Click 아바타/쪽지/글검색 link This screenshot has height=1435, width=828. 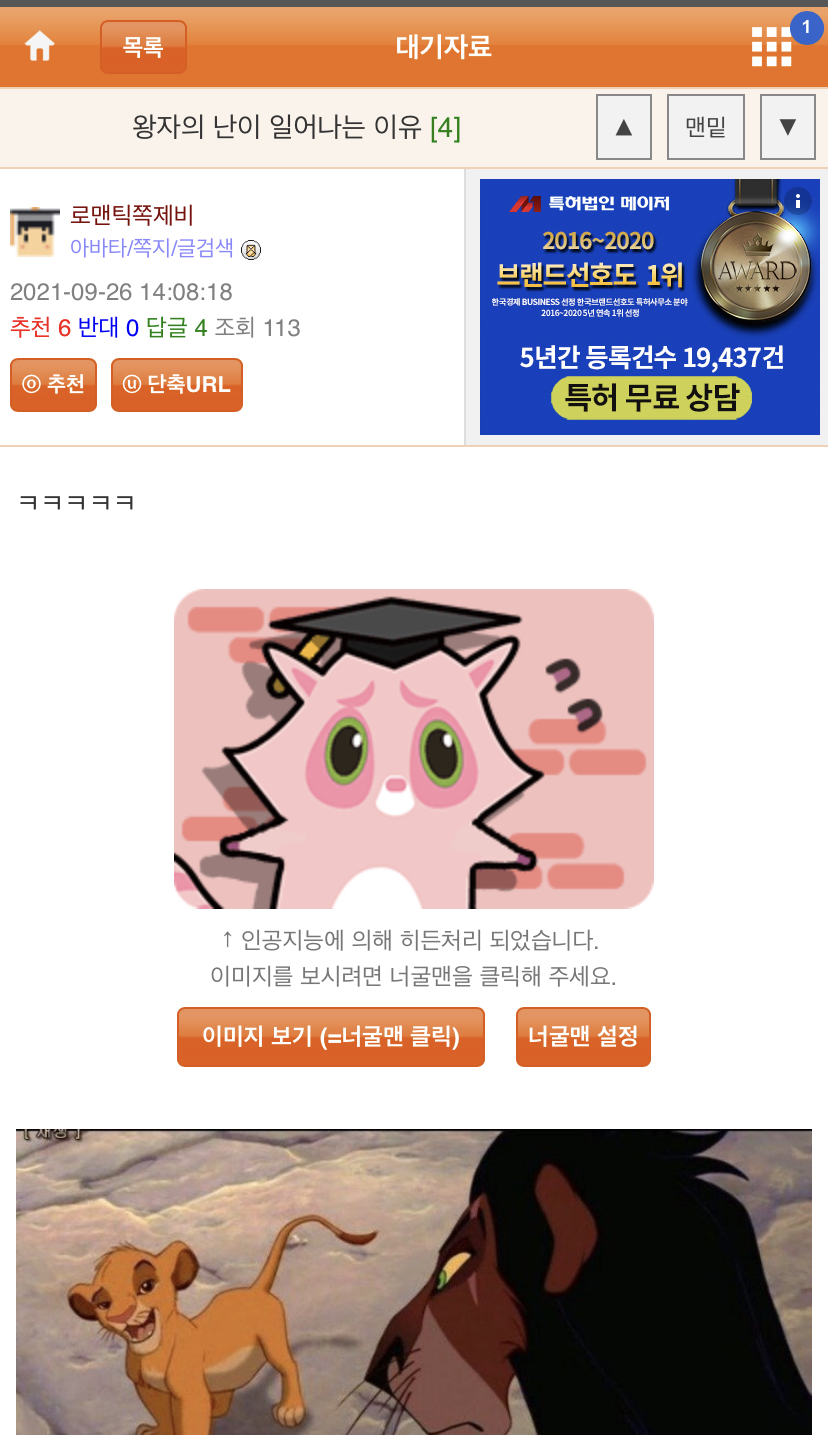tap(152, 248)
